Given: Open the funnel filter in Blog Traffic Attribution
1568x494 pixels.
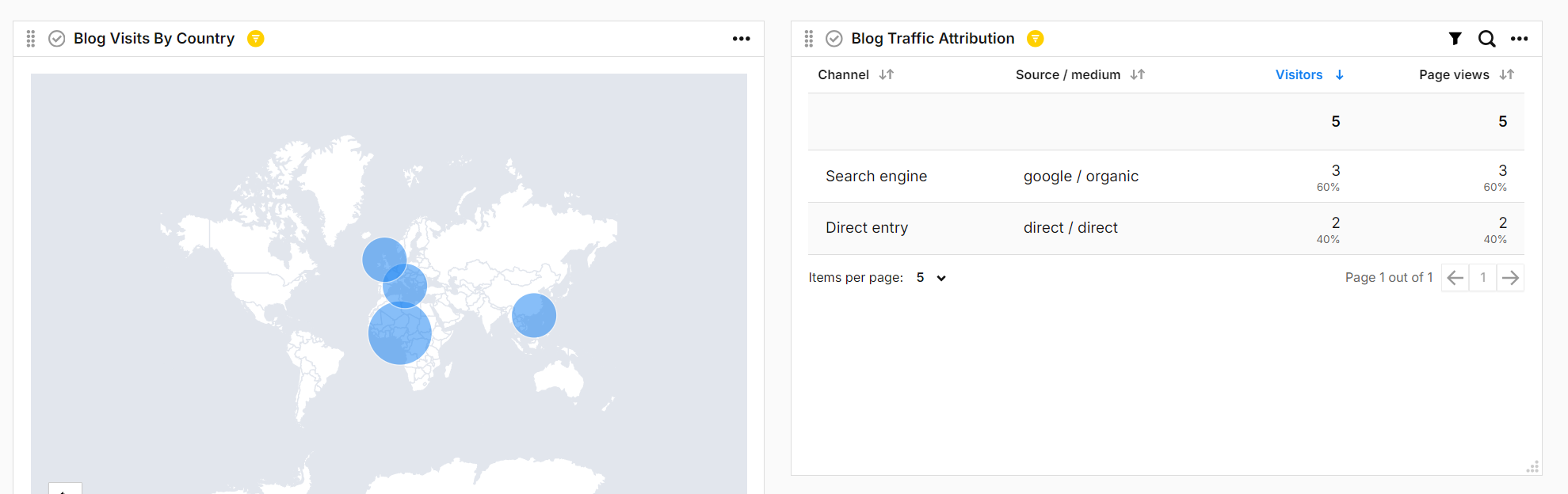Looking at the screenshot, I should point(1455,39).
